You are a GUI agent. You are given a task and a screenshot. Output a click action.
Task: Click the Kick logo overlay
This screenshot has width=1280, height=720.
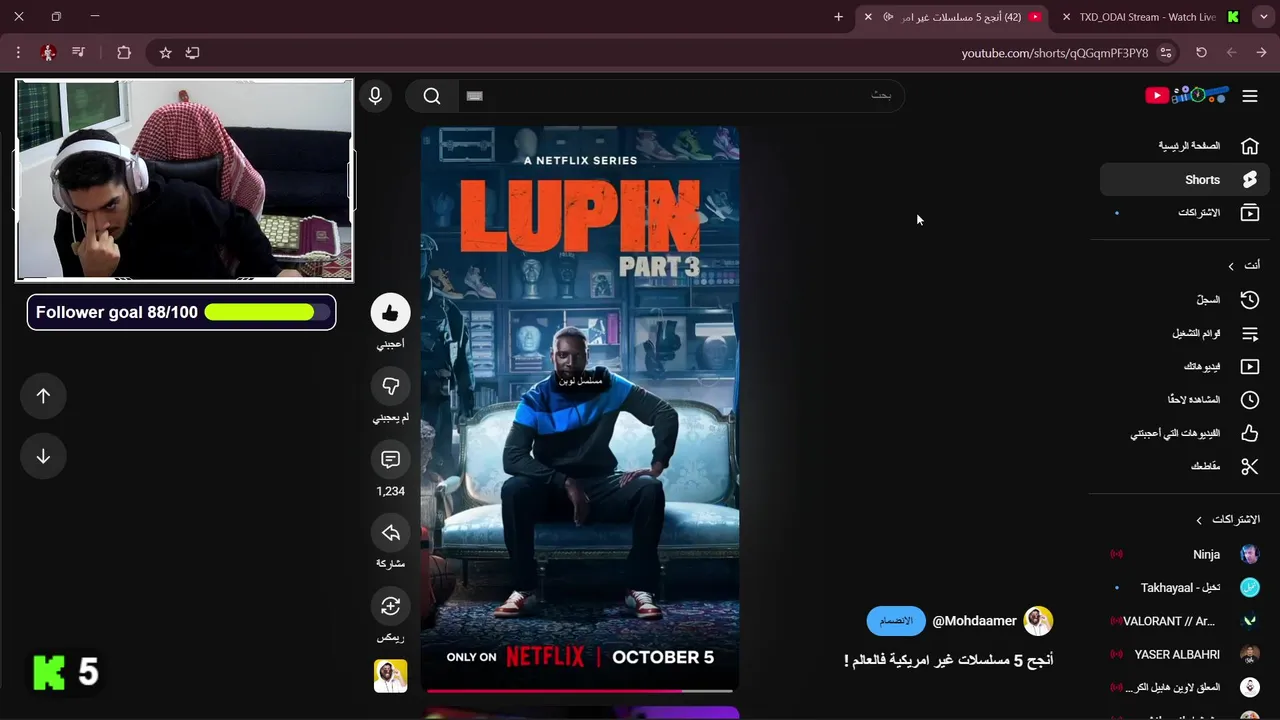[x=49, y=673]
